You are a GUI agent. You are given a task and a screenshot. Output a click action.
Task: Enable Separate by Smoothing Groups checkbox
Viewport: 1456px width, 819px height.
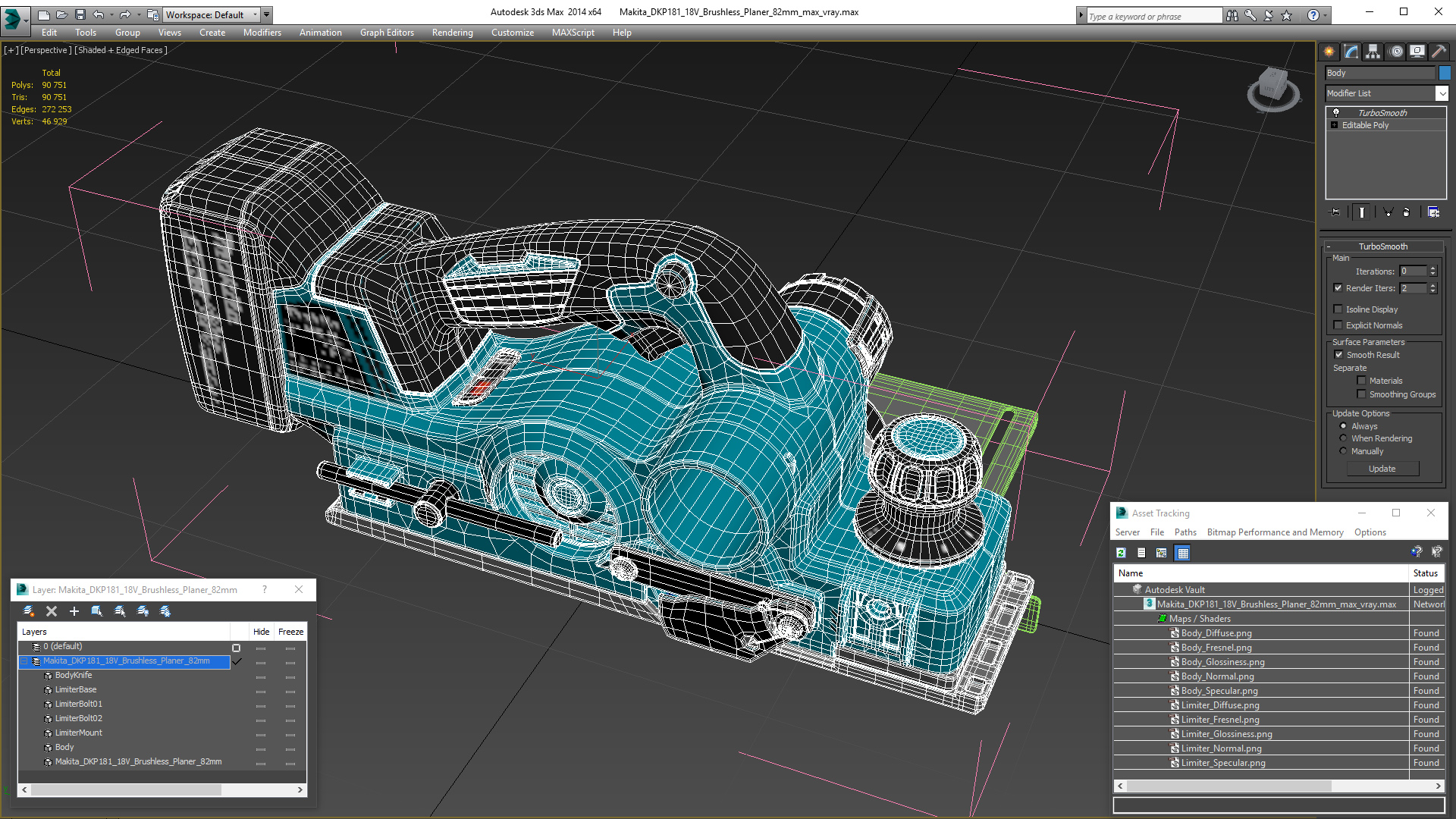coord(1362,394)
